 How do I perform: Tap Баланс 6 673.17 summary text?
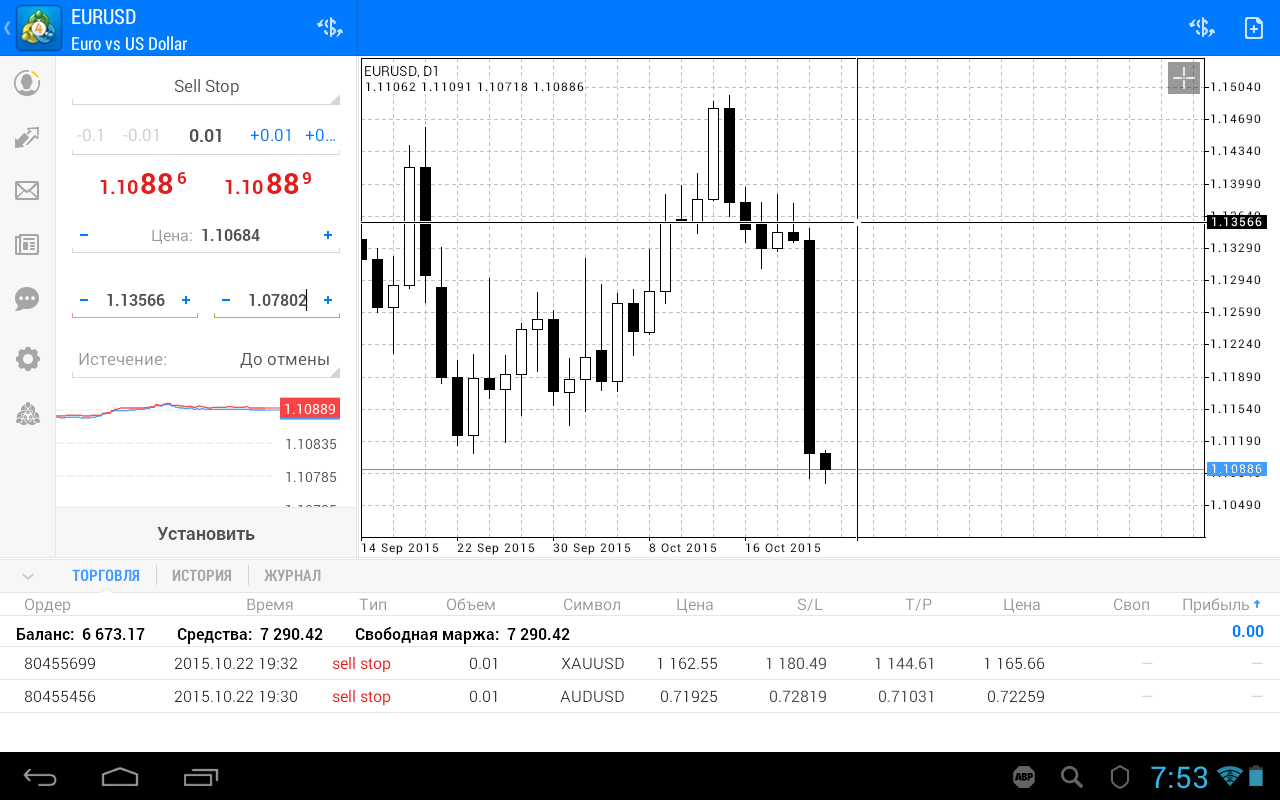tap(81, 634)
